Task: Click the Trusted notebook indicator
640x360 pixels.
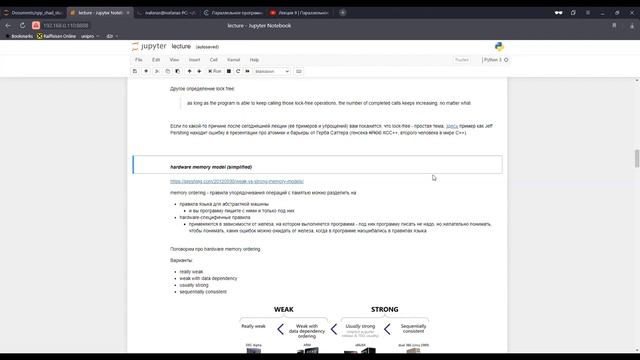Action: pyautogui.click(x=462, y=60)
